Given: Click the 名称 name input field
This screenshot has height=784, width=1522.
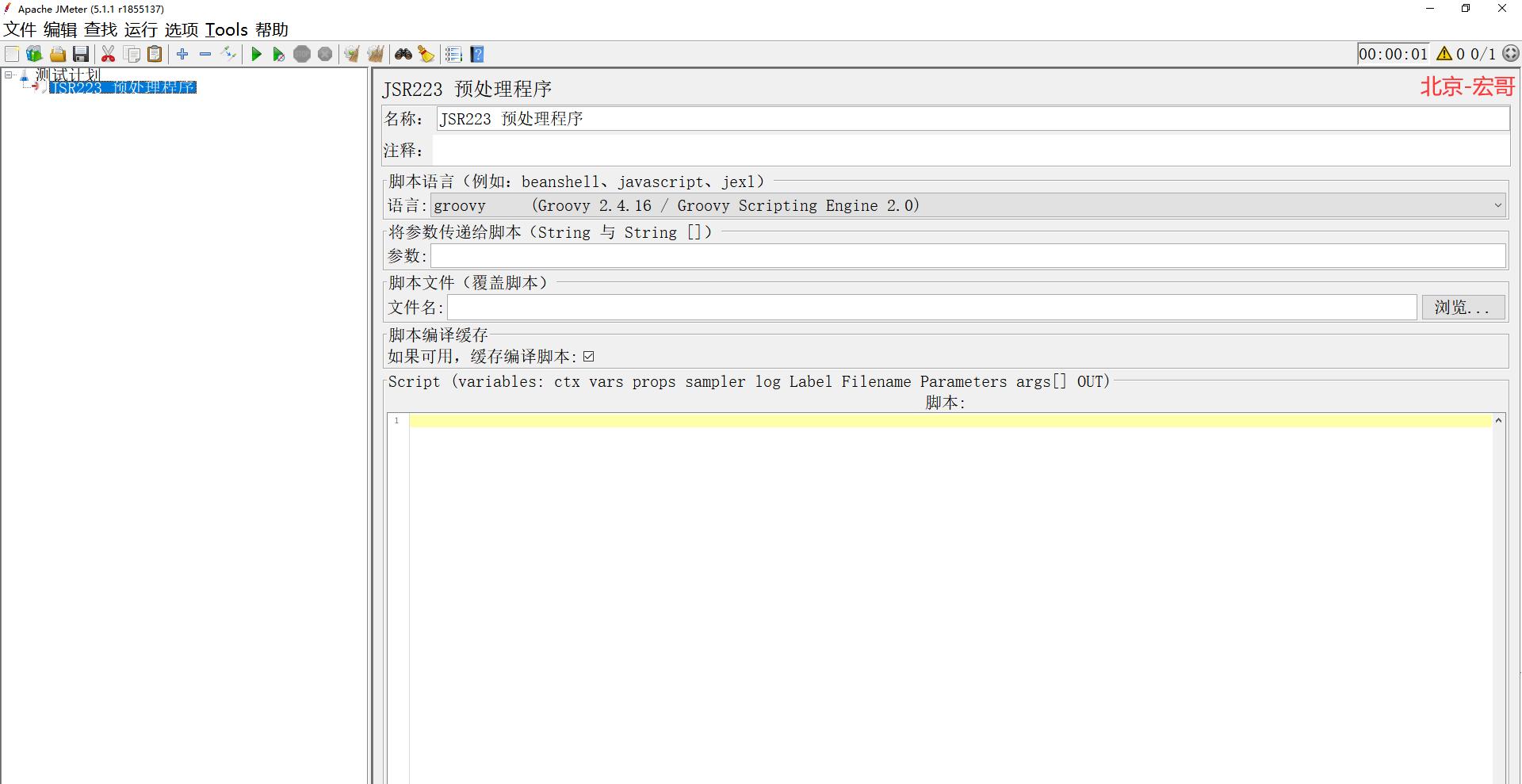Looking at the screenshot, I should click(973, 119).
